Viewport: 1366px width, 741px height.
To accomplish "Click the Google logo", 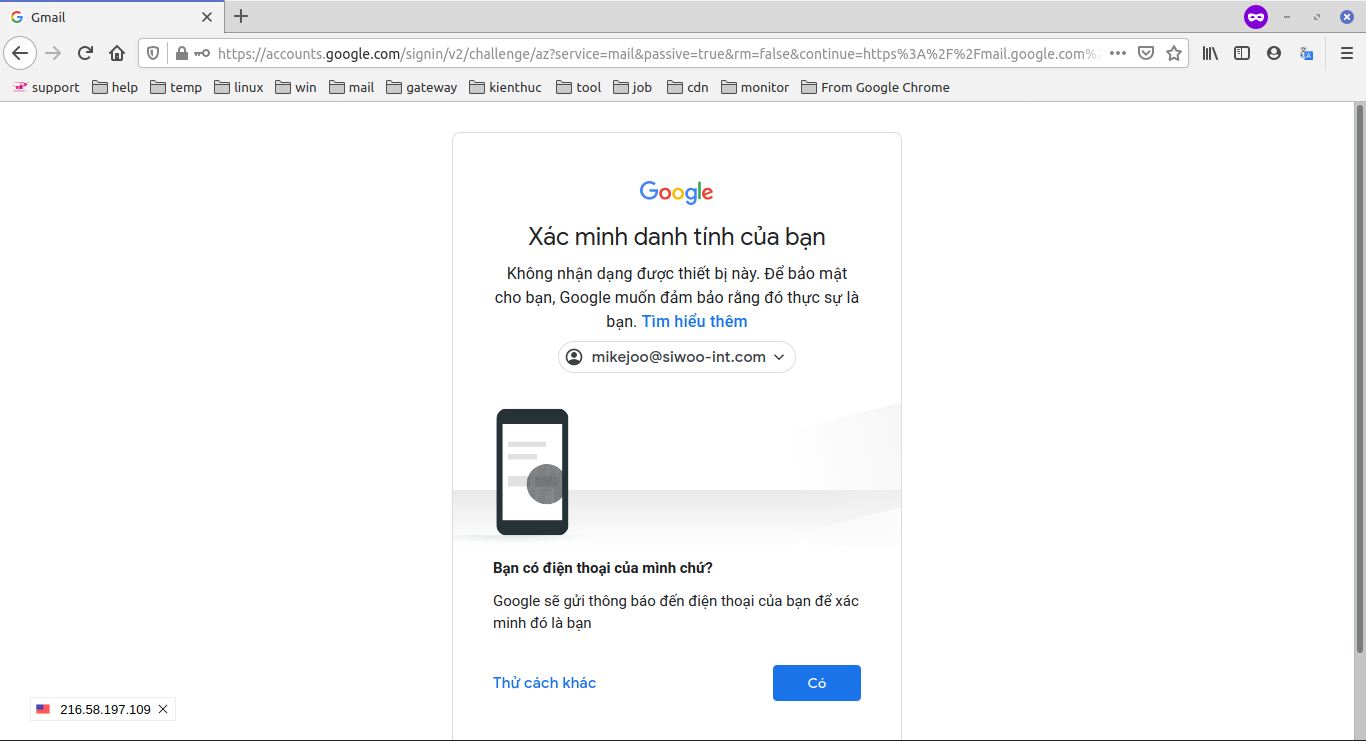I will pos(677,192).
